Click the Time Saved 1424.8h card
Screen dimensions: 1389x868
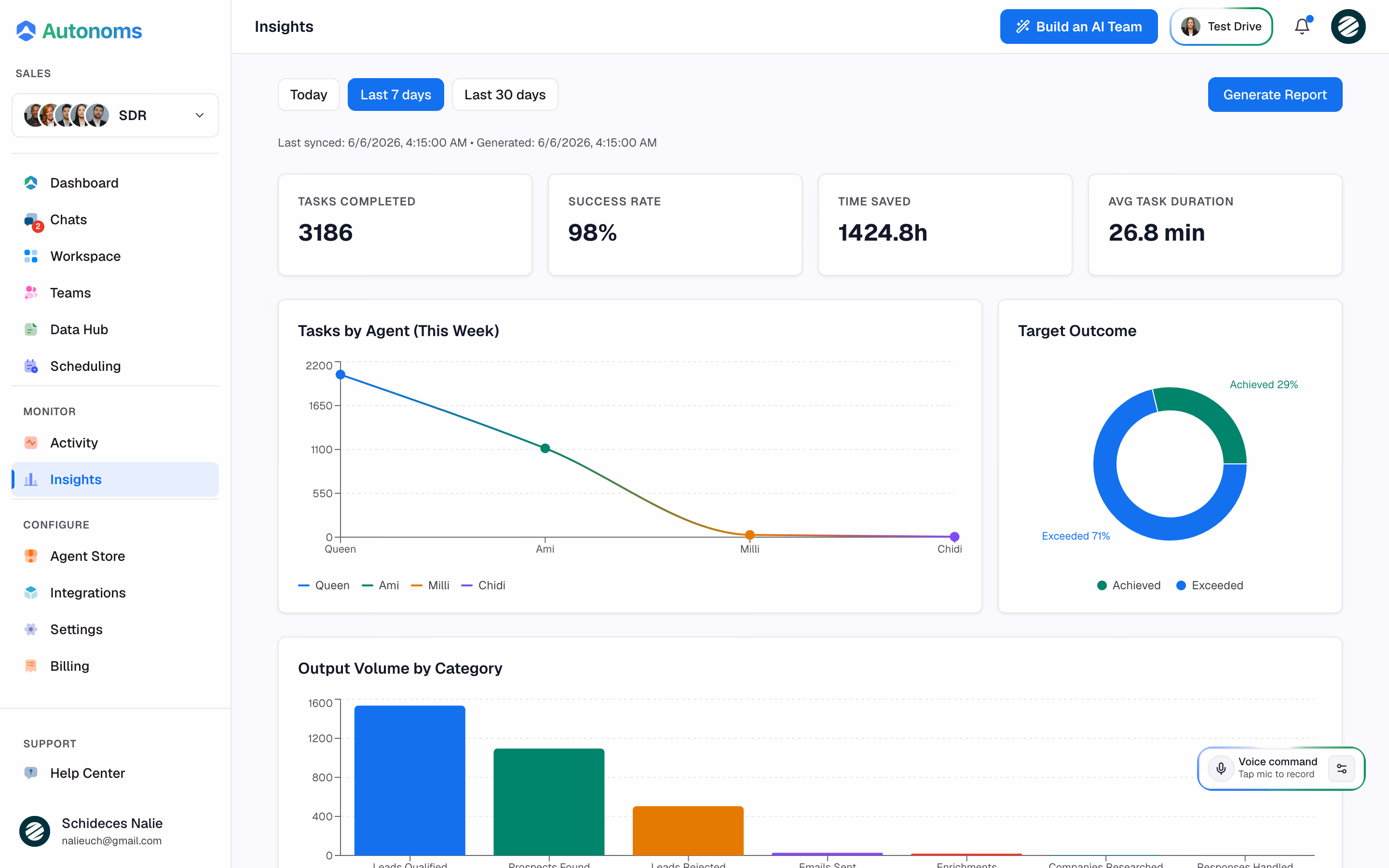click(x=945, y=224)
